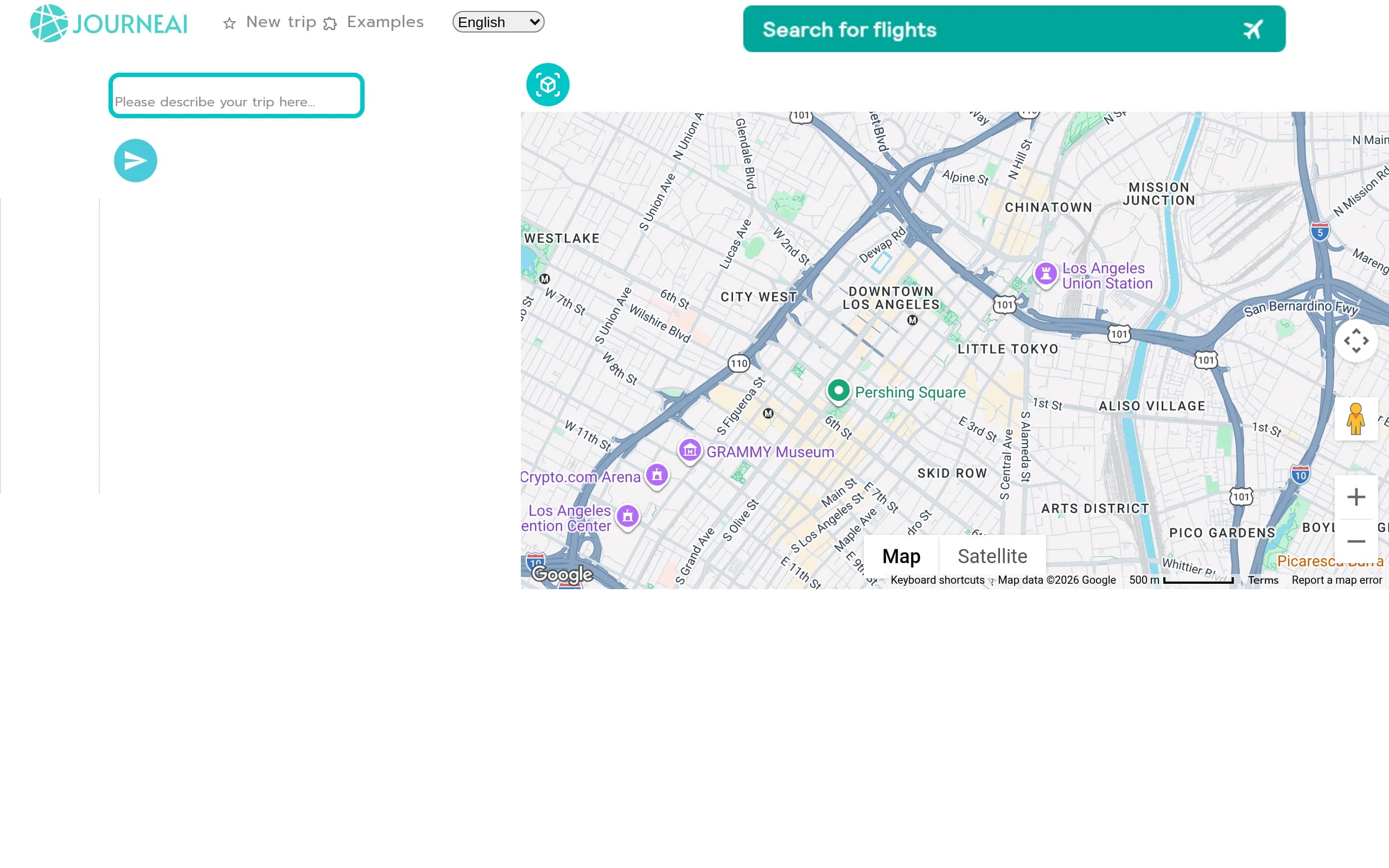Focus the trip description input field
The image size is (1389, 868).
tap(237, 95)
